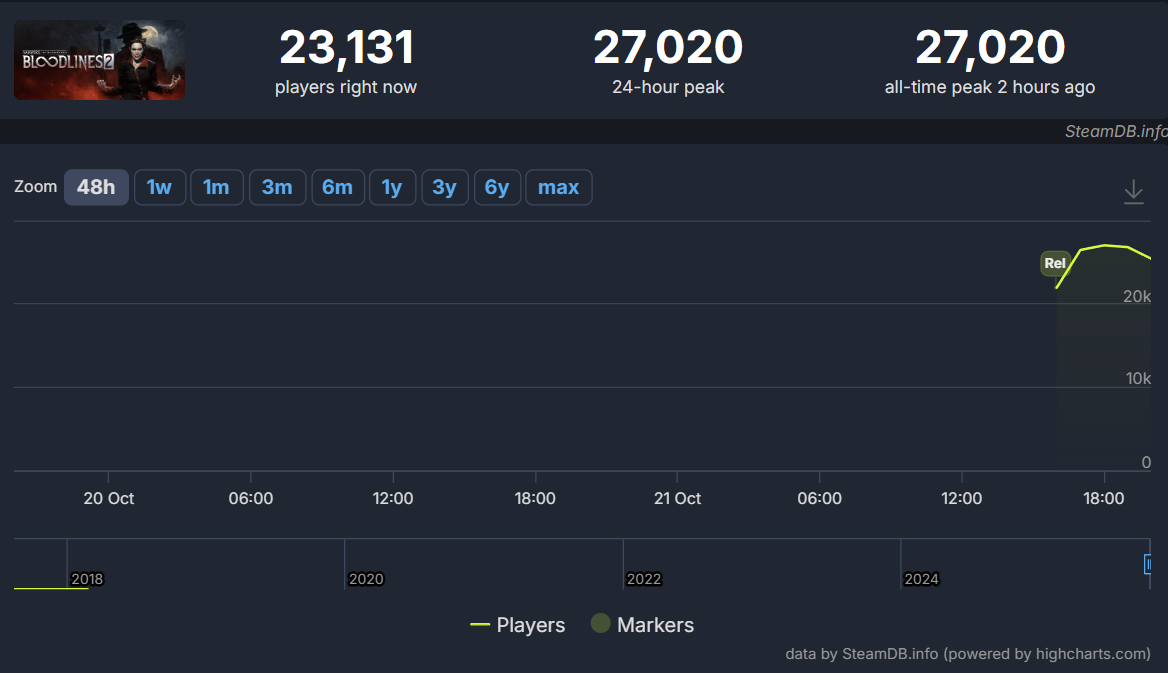Screen dimensions: 1168x673
Task: Click the 2020 label in navigator timeline
Action: [x=366, y=579]
